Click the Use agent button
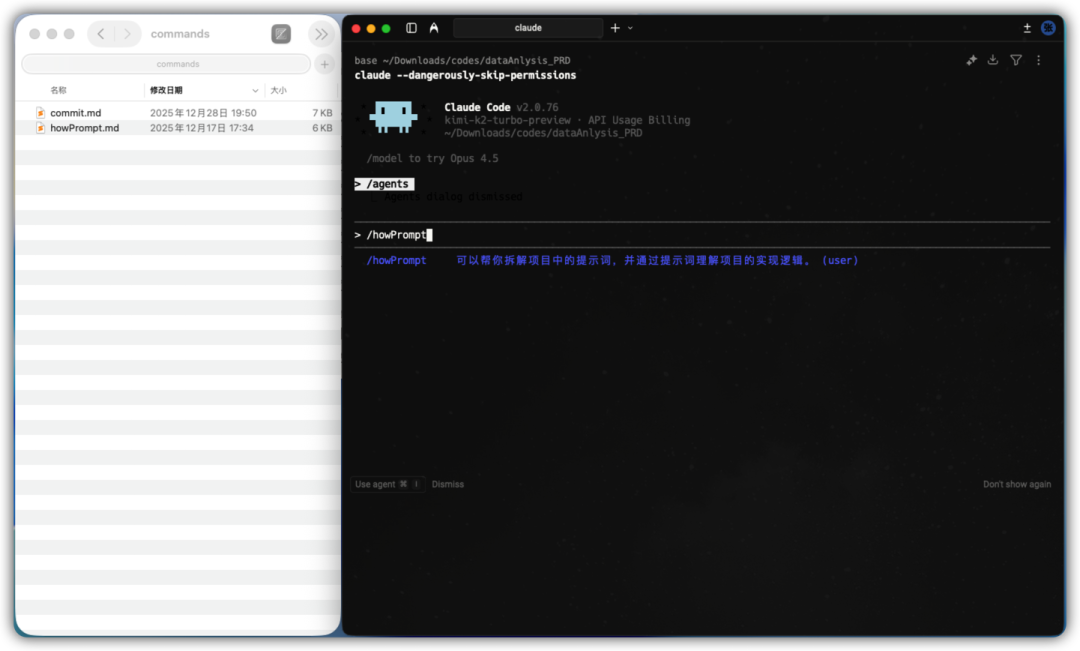The height and width of the screenshot is (651, 1080). pyautogui.click(x=386, y=484)
